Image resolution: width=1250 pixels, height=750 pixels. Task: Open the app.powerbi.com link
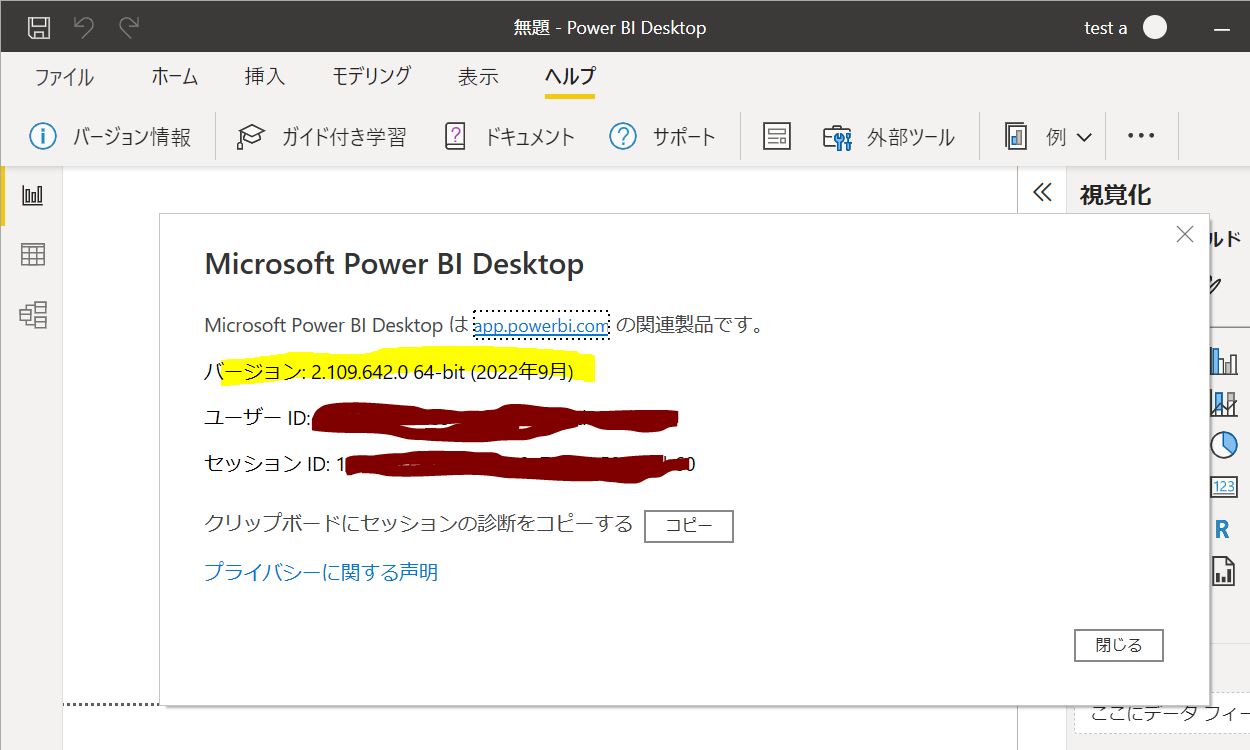(x=541, y=325)
